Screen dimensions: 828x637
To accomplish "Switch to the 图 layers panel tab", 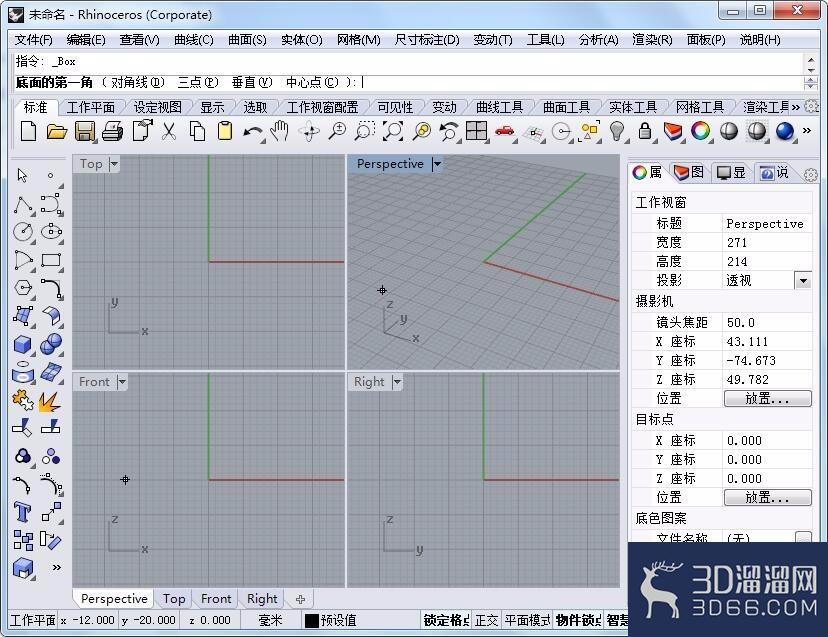I will [689, 172].
